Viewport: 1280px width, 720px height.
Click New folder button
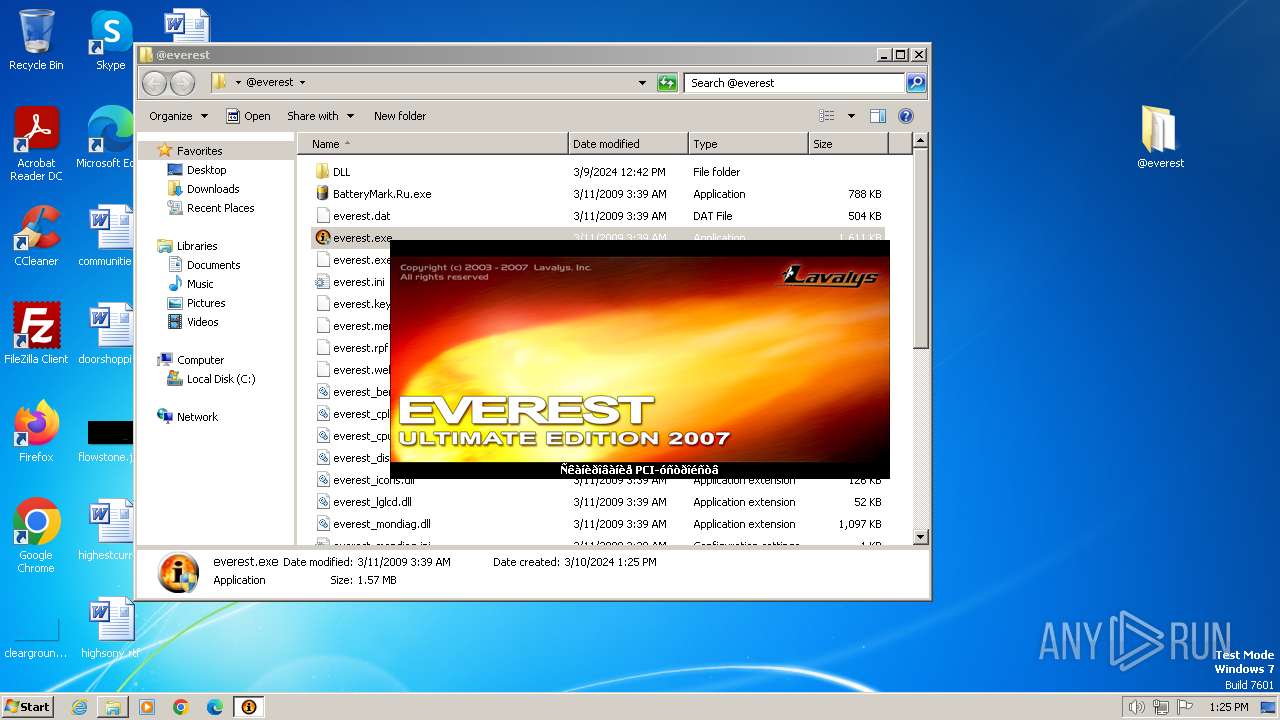pos(400,116)
